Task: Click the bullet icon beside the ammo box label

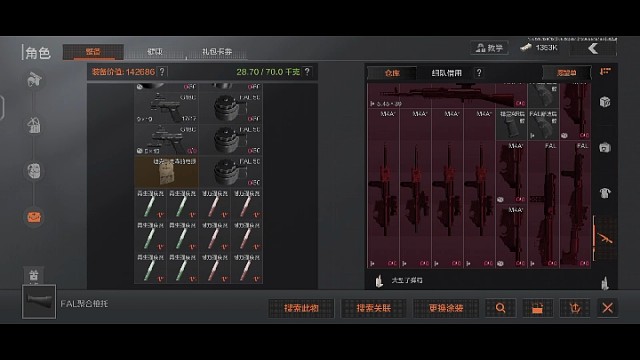Action: (x=379, y=281)
